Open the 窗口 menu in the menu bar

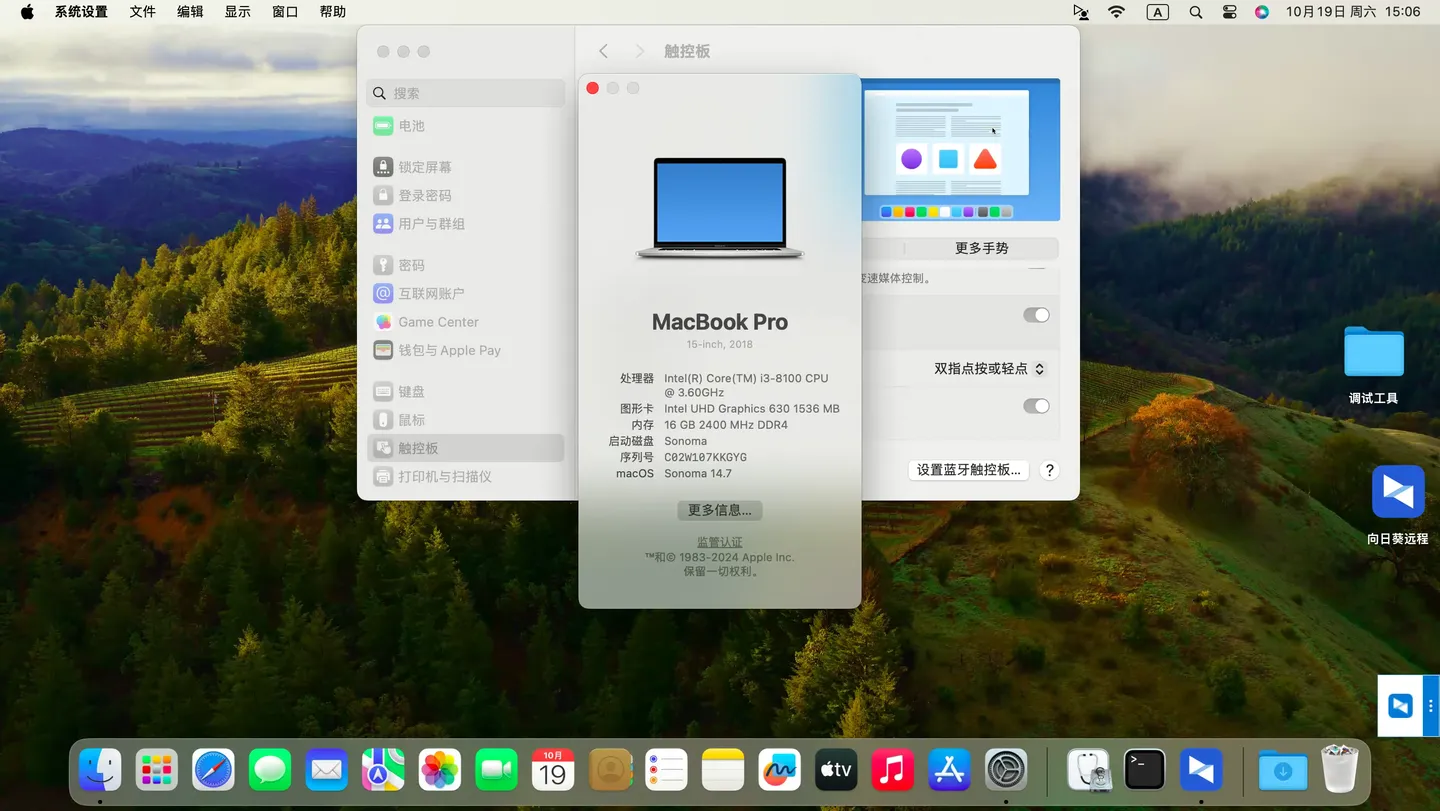pyautogui.click(x=285, y=11)
